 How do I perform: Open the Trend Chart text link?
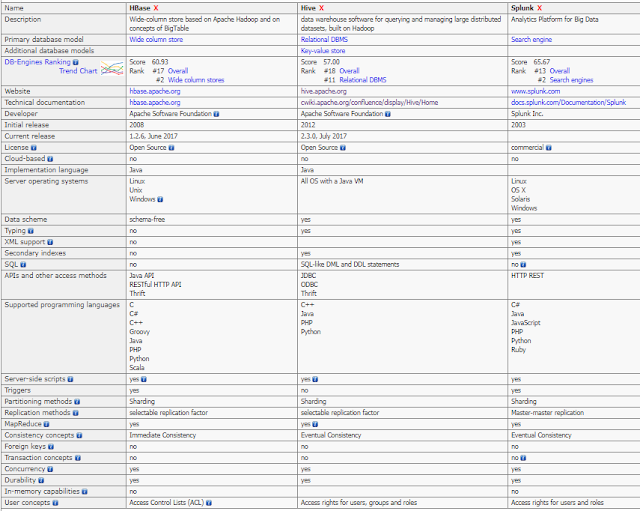pos(78,71)
